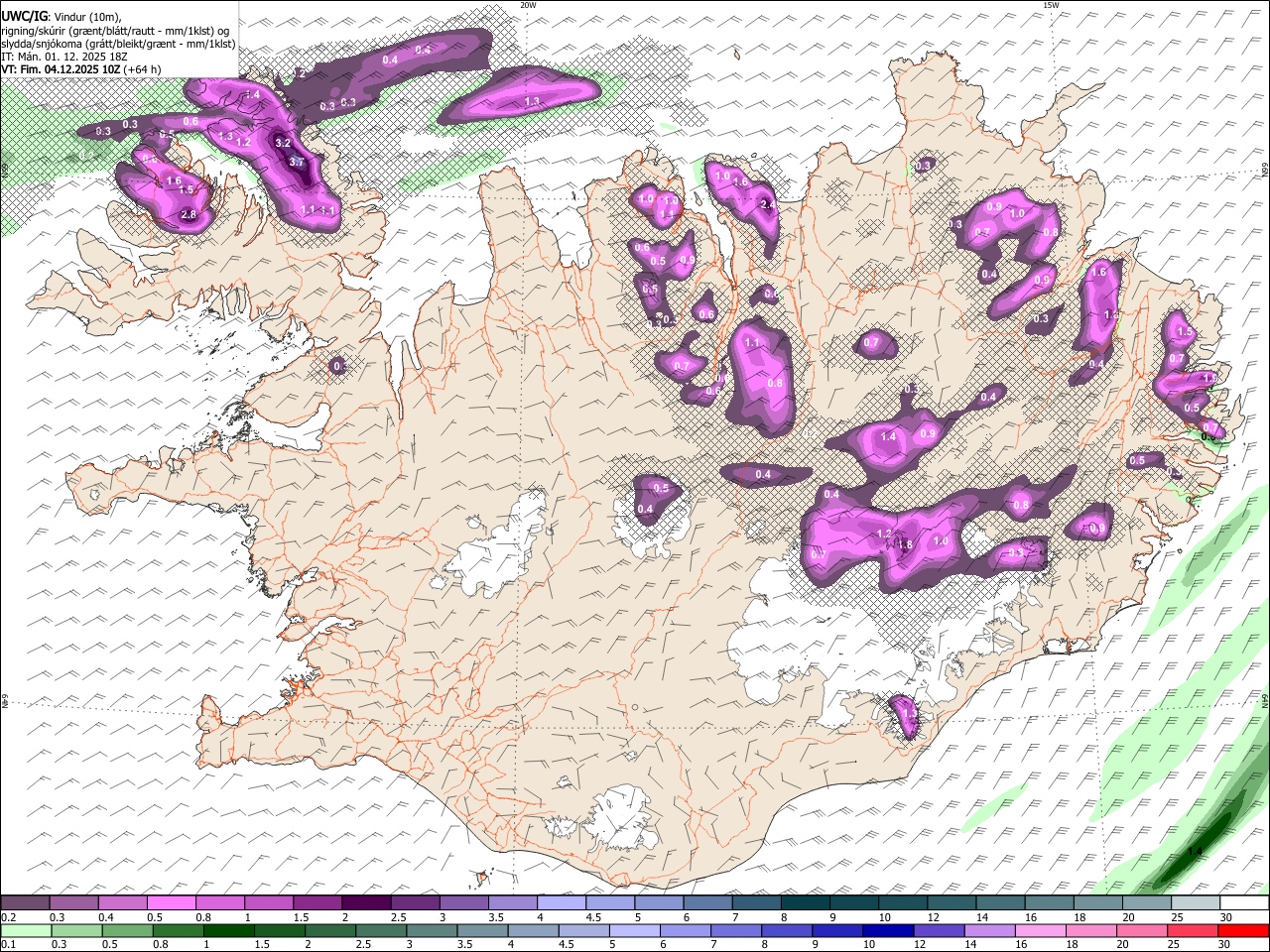Pick the 10 swatch in upper legend row

(x=903, y=902)
